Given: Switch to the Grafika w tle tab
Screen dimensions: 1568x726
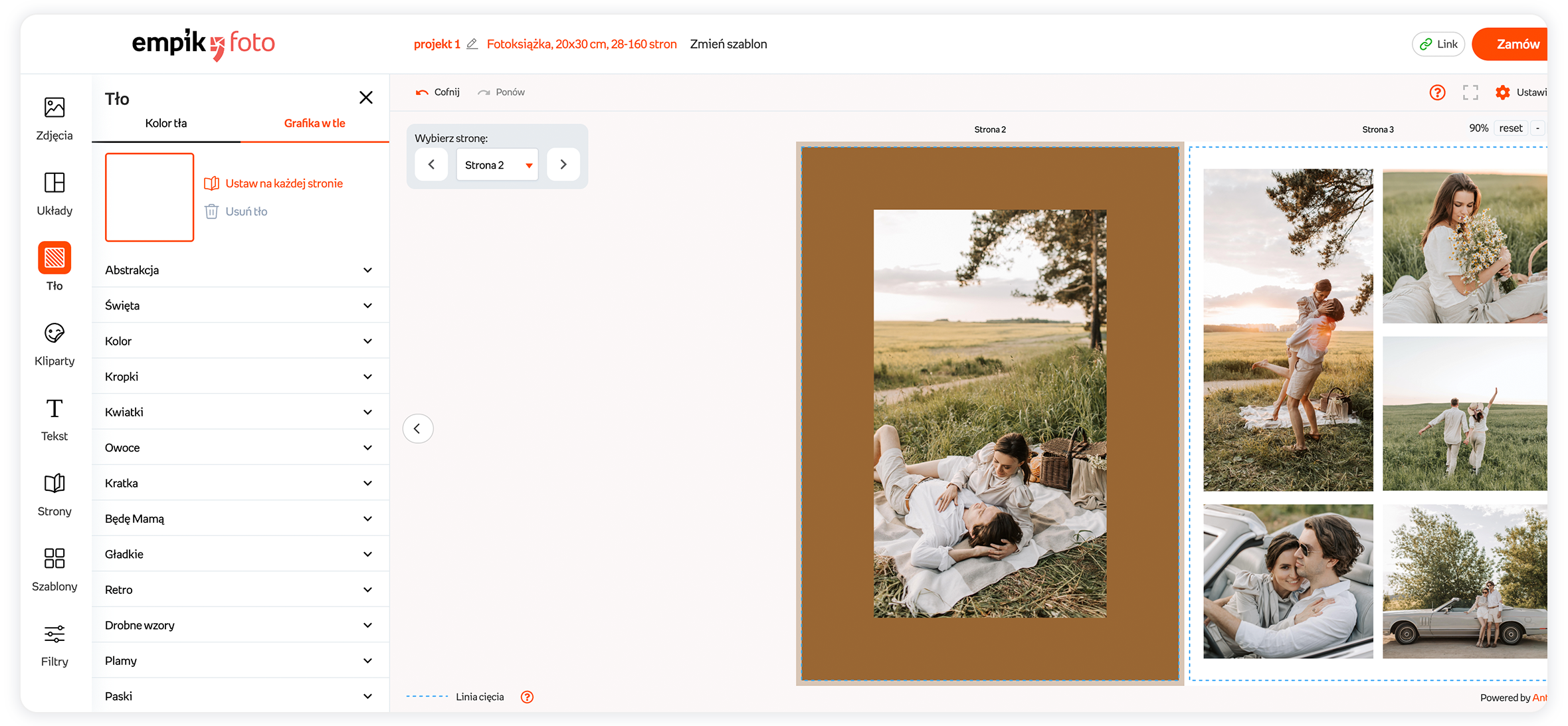Looking at the screenshot, I should 314,123.
